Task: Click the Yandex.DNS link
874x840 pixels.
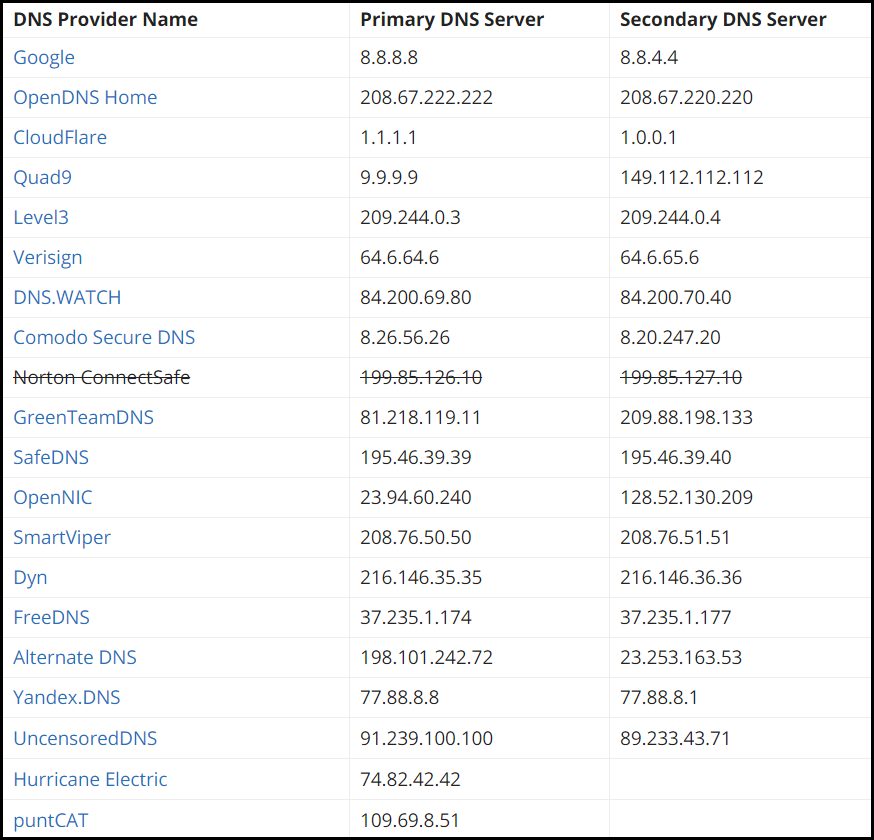Action: coord(67,698)
